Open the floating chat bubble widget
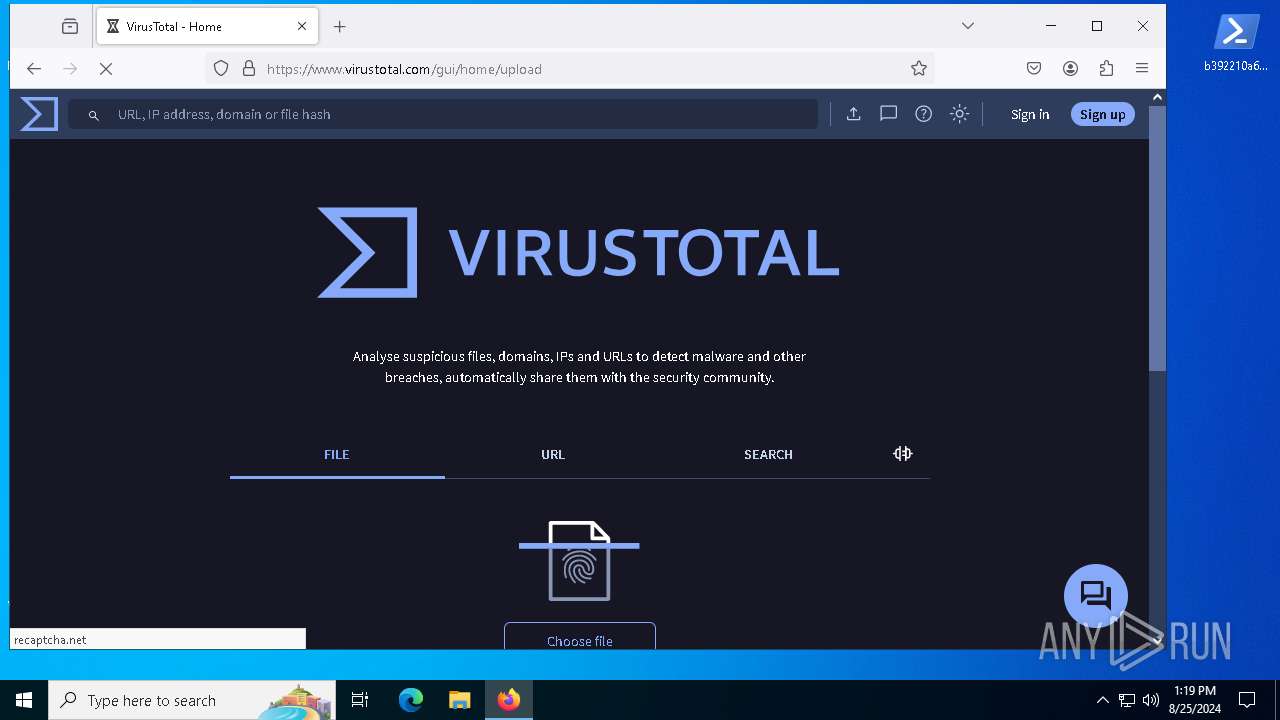1280x720 pixels. [1096, 596]
